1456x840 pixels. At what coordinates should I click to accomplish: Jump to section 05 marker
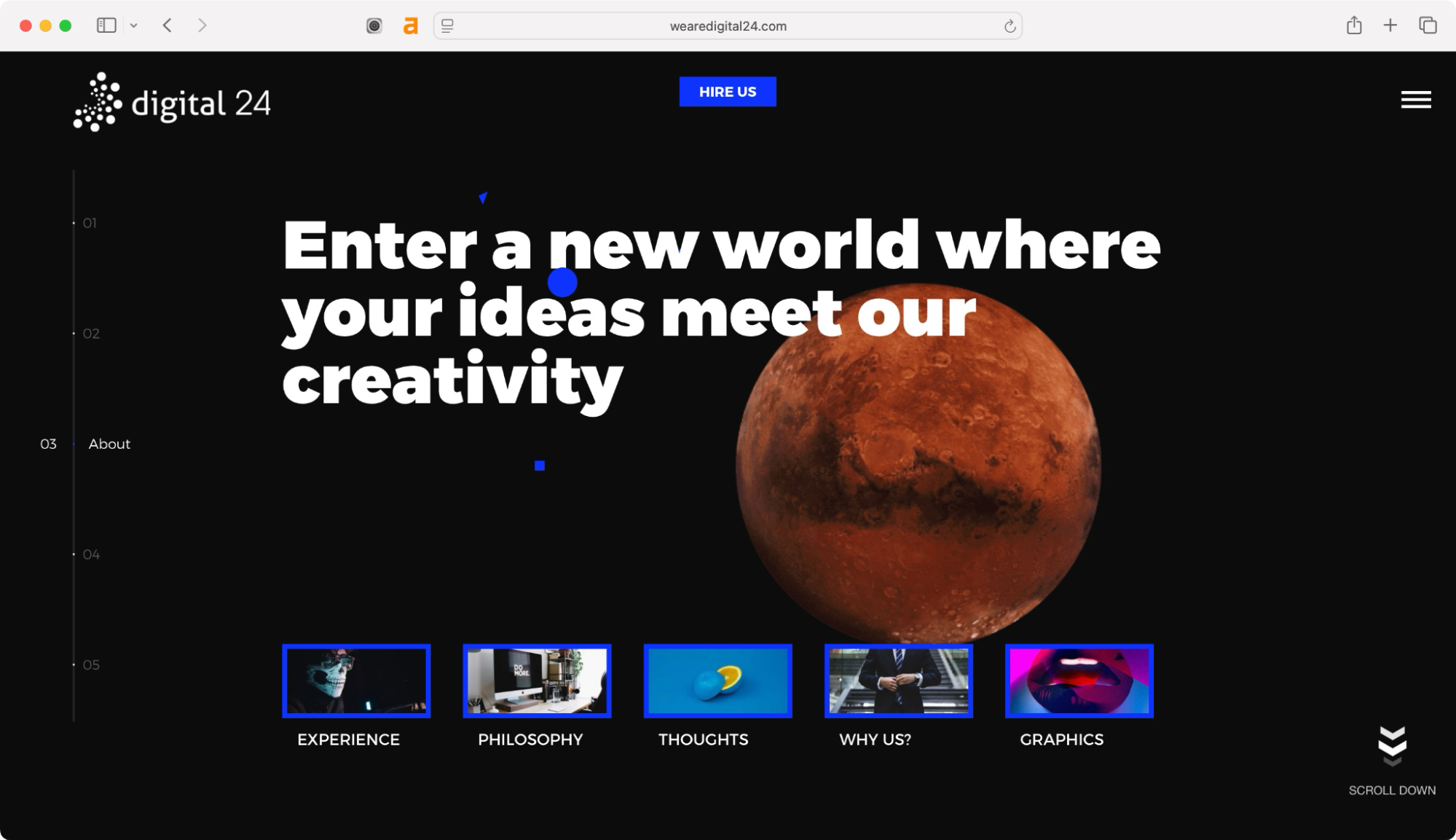click(90, 664)
